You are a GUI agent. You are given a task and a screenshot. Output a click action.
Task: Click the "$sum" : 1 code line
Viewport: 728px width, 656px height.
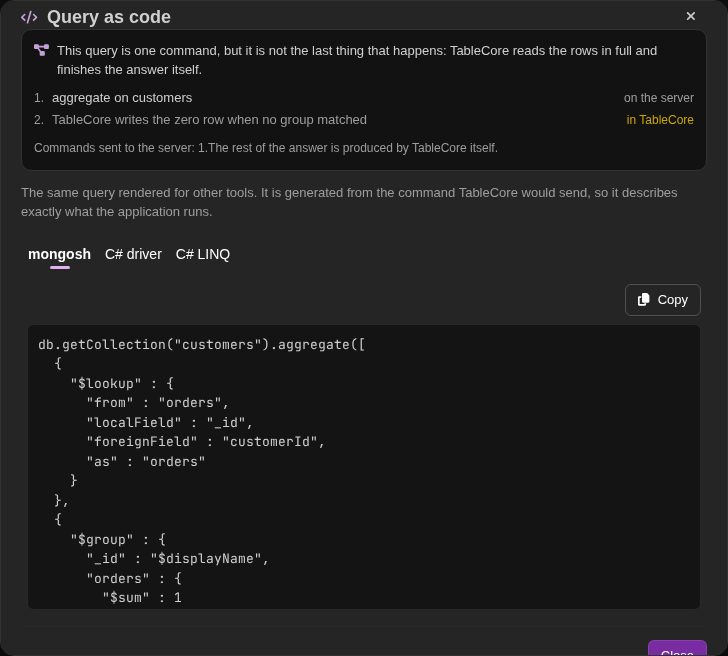click(x=142, y=598)
